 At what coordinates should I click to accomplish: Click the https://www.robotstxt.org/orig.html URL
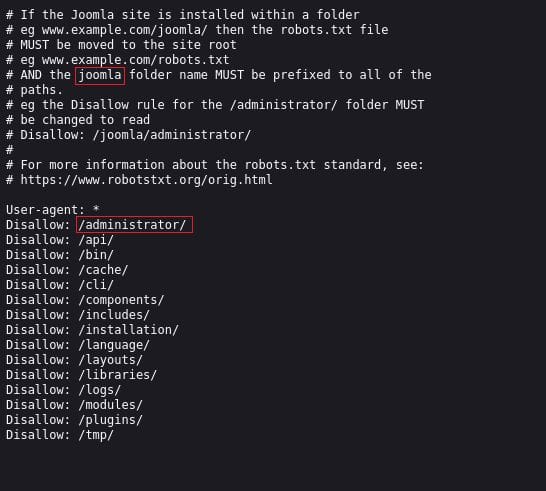(x=146, y=180)
